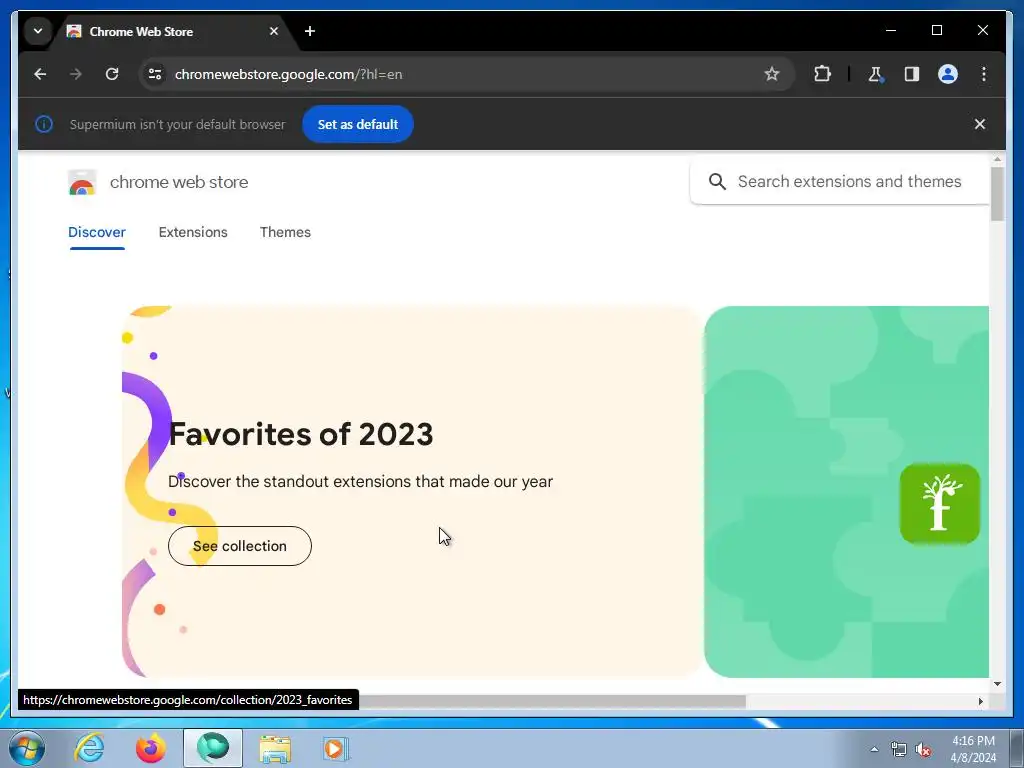This screenshot has width=1024, height=768.
Task: Reload the Chrome Web Store page
Action: click(112, 74)
